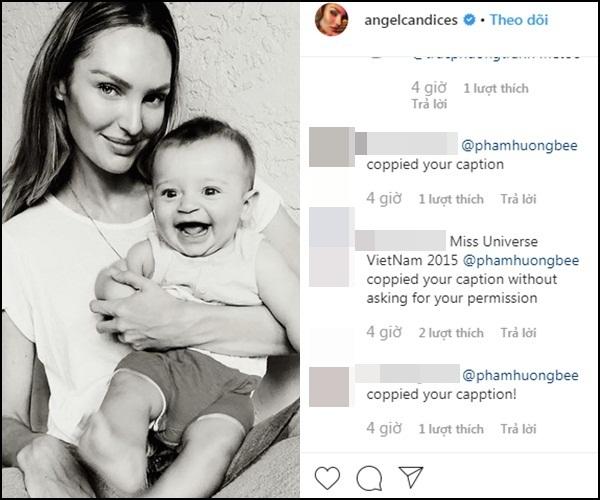Open @phamhuongbee mention in the 'capption!' comment
600x500 pixels.
pyautogui.click(x=519, y=374)
